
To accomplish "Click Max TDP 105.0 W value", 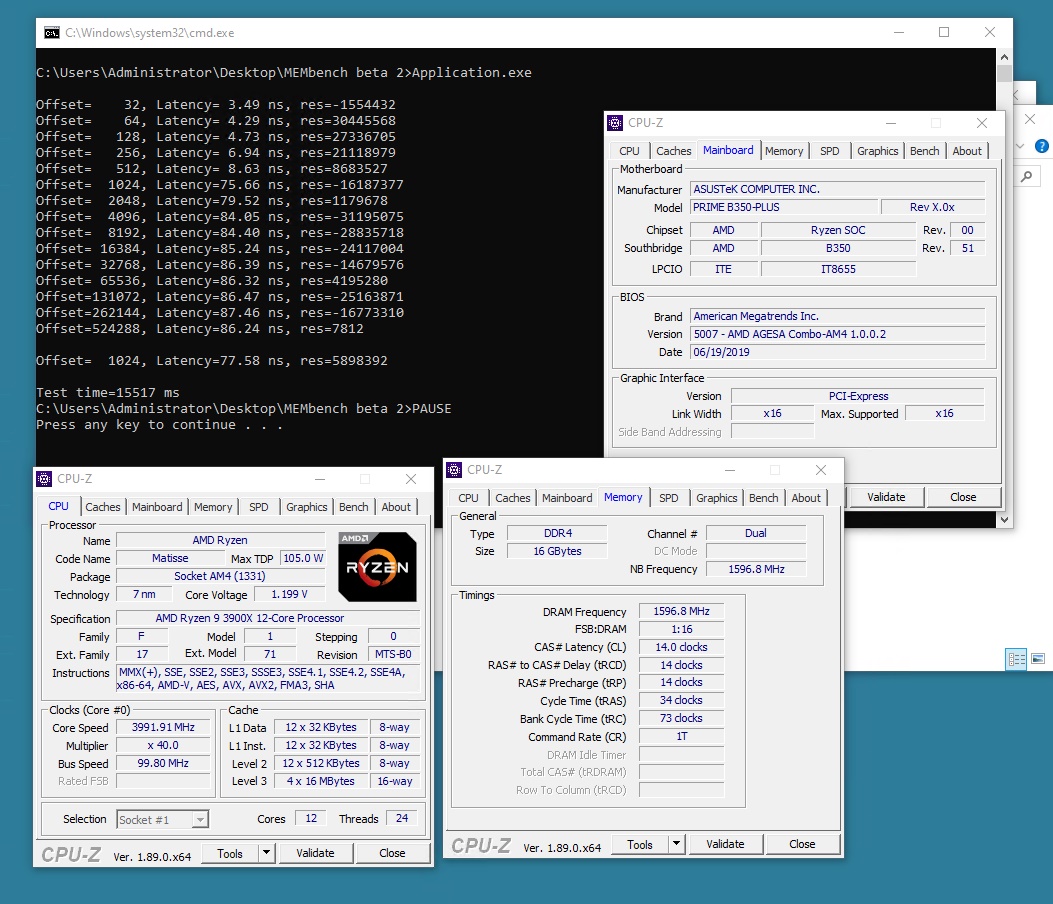I will point(303,559).
